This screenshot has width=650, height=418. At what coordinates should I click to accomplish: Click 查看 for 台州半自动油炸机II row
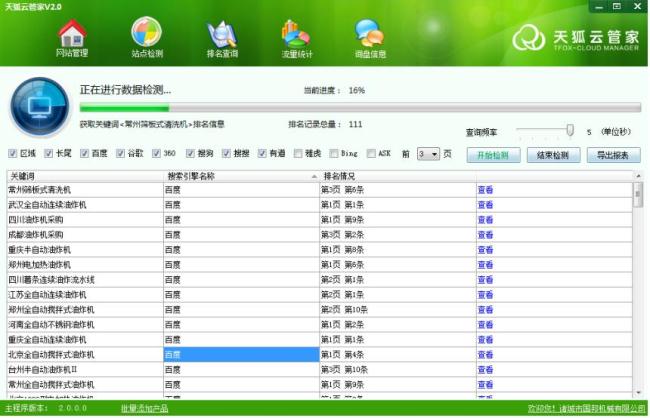click(485, 369)
